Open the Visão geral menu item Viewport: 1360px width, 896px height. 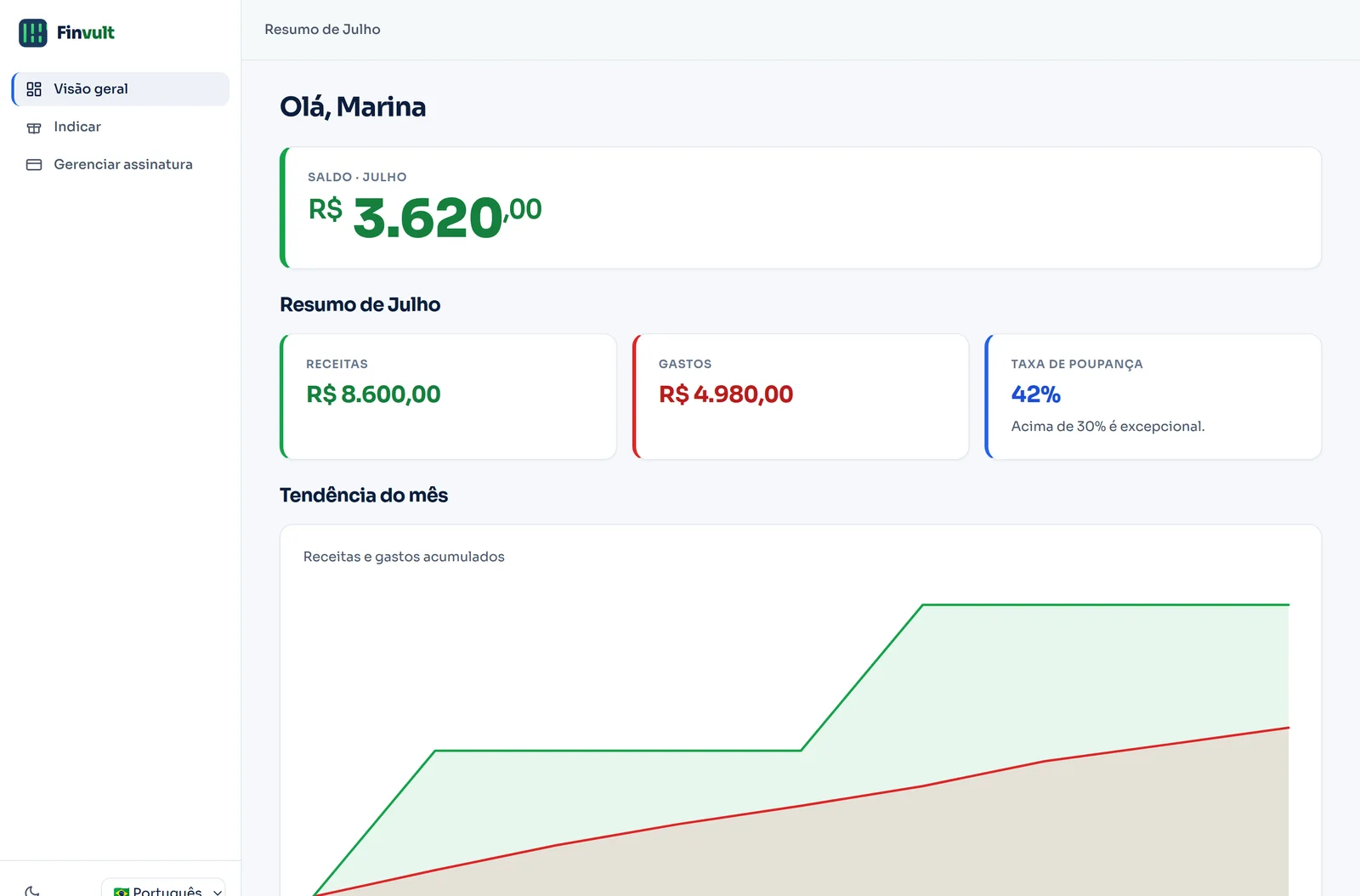121,89
